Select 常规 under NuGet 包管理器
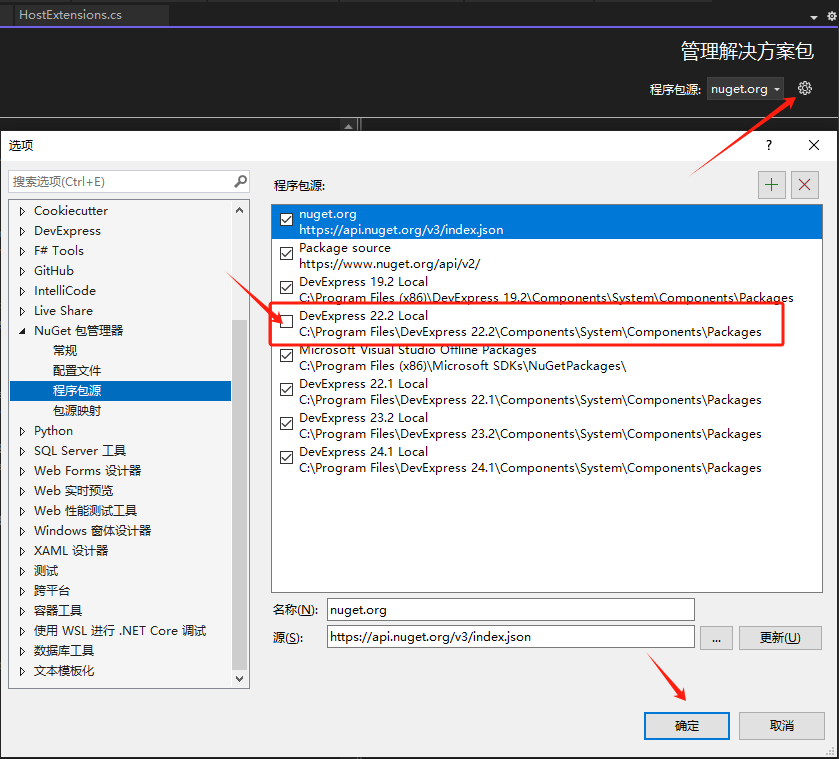 [x=65, y=351]
